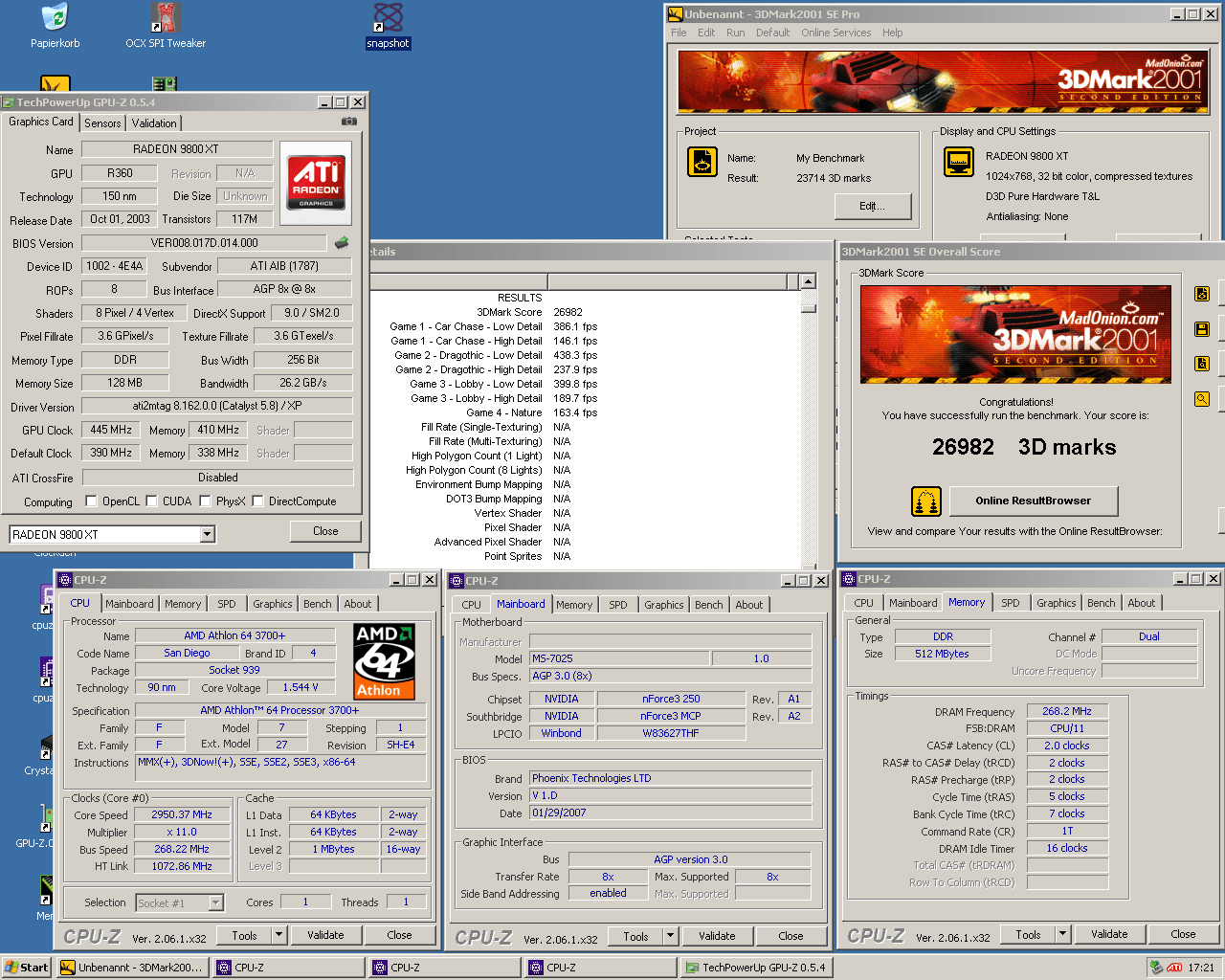1225x980 pixels.
Task: Switch to the Sensors tab in GPU-Z
Action: [102, 123]
